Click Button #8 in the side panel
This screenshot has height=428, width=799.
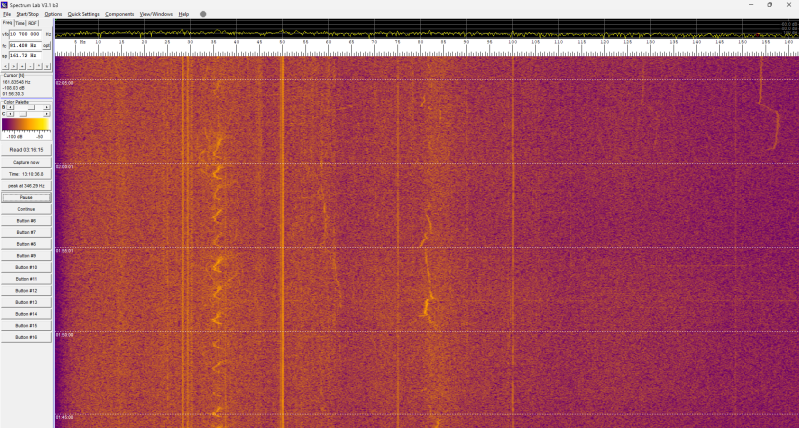(26, 244)
